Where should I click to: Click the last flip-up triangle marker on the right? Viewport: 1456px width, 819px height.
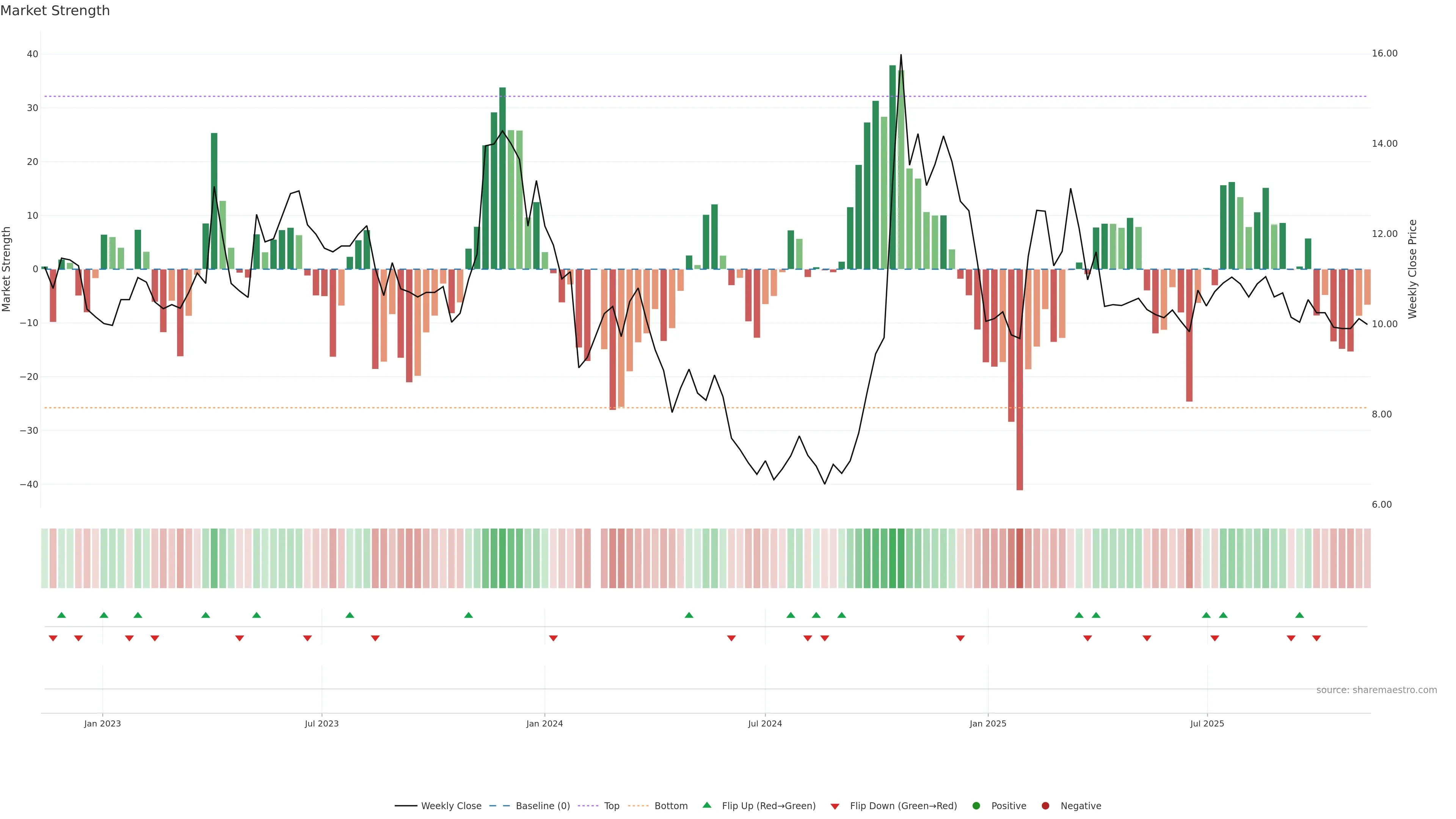tap(1299, 615)
